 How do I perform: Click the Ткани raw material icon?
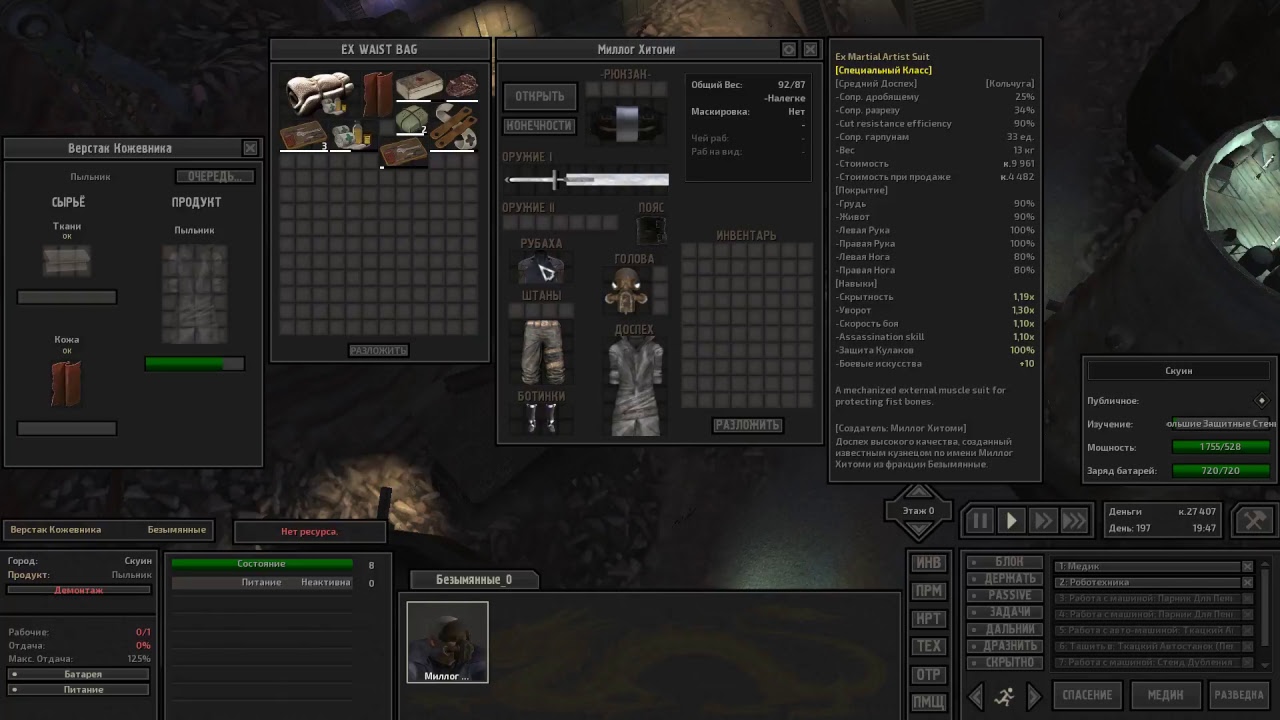coord(67,262)
